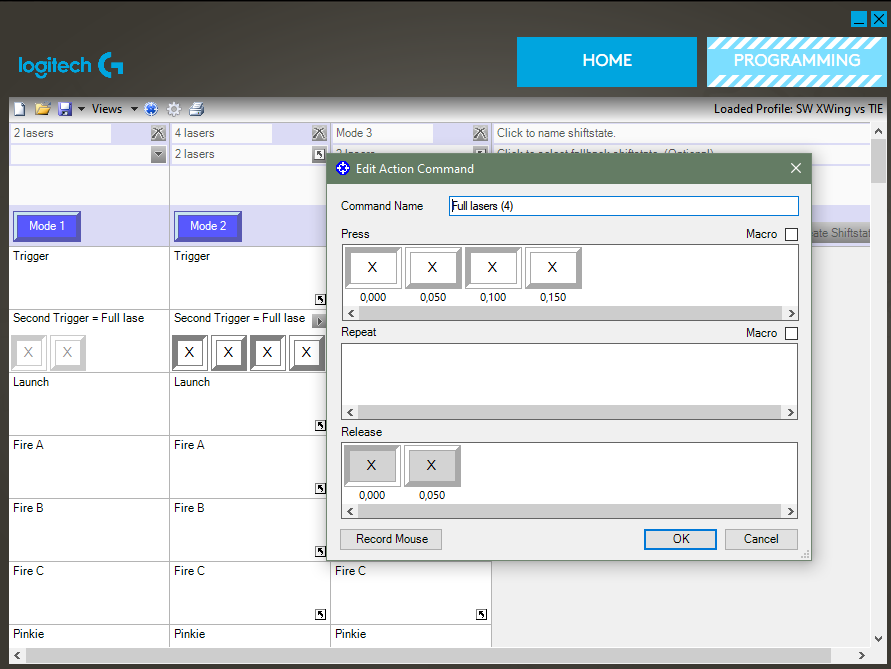This screenshot has height=669, width=891.
Task: Delete the 2 lasers shiftstate column
Action: coord(158,134)
